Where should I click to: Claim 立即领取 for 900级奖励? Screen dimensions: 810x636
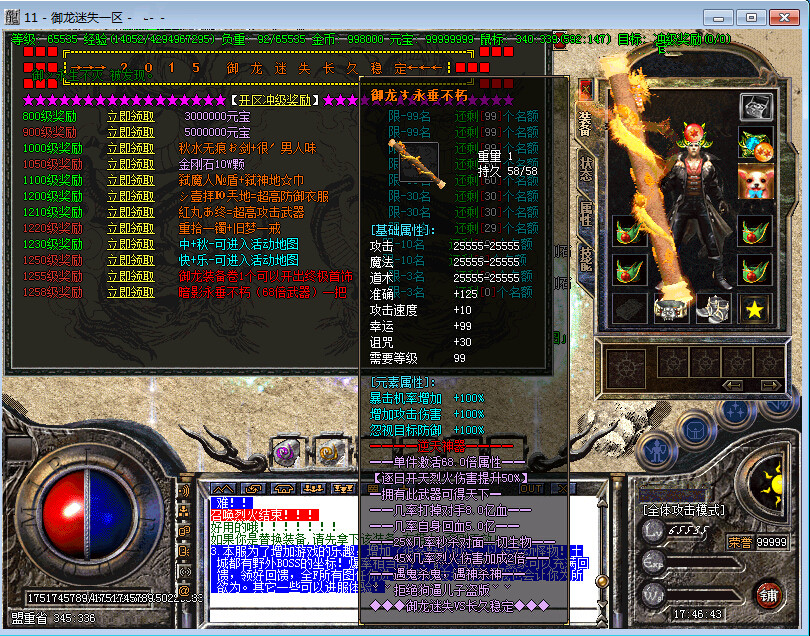[x=131, y=132]
